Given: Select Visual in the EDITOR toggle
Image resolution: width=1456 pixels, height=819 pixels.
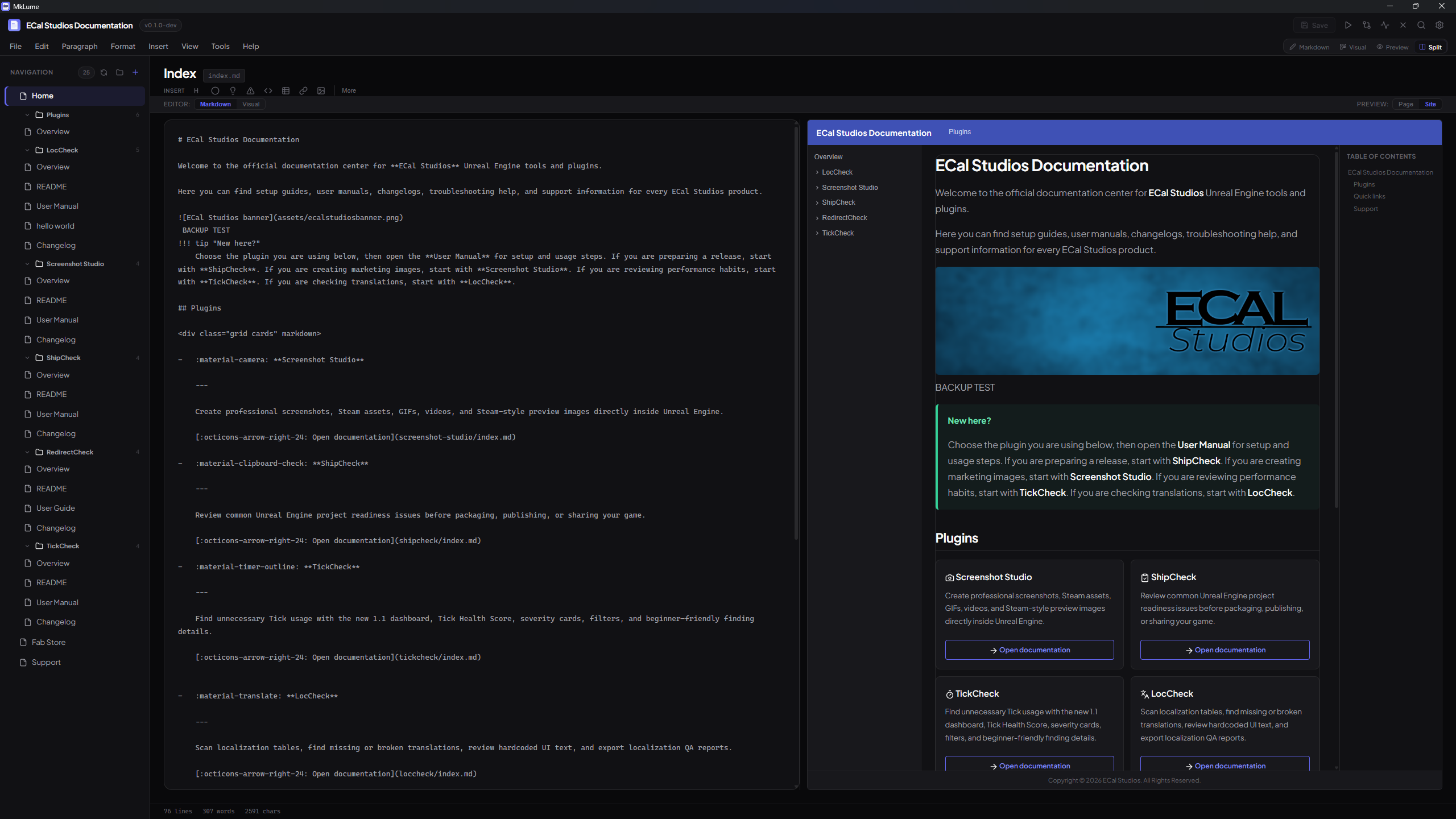Looking at the screenshot, I should click(x=251, y=104).
